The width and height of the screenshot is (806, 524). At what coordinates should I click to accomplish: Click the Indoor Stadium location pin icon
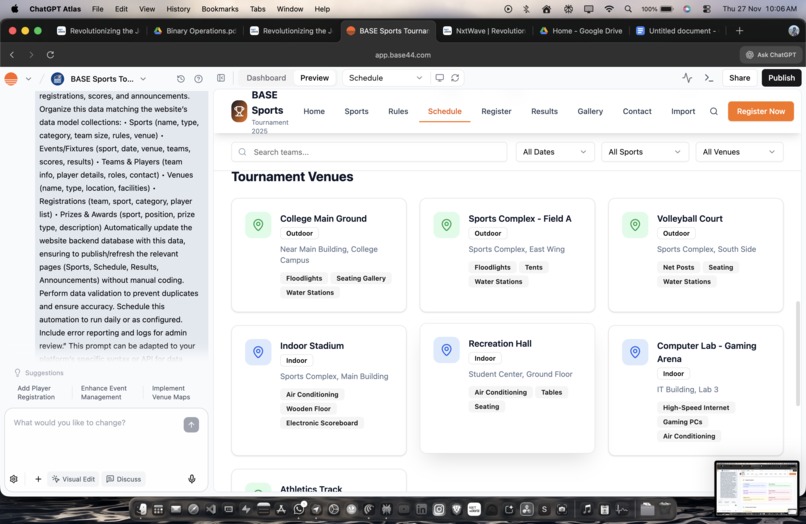pyautogui.click(x=258, y=352)
